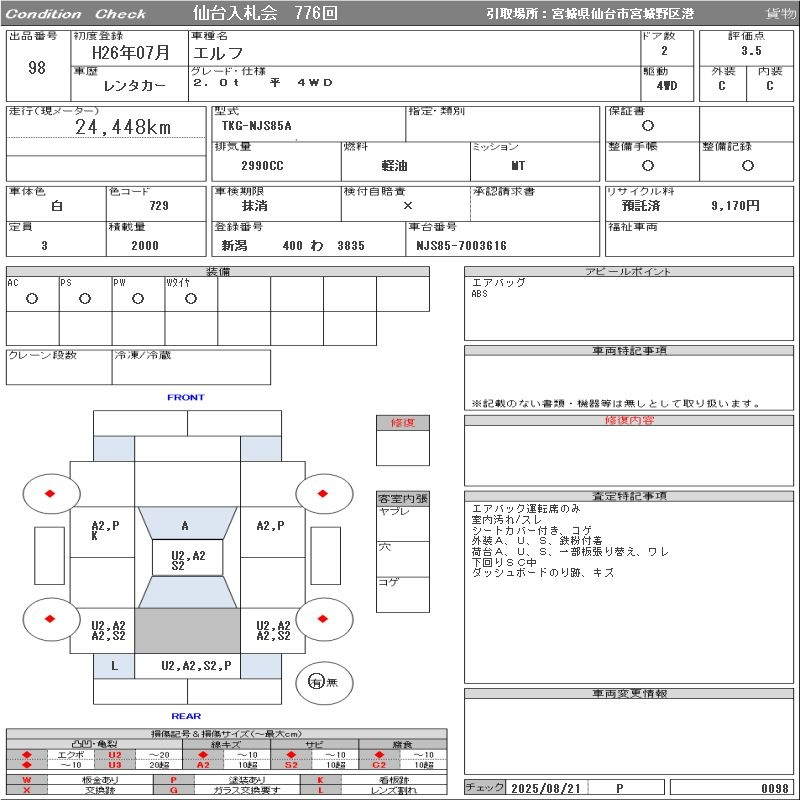The image size is (800, 800).
Task: Click the AC equipment circle mark
Action: pos(32,298)
